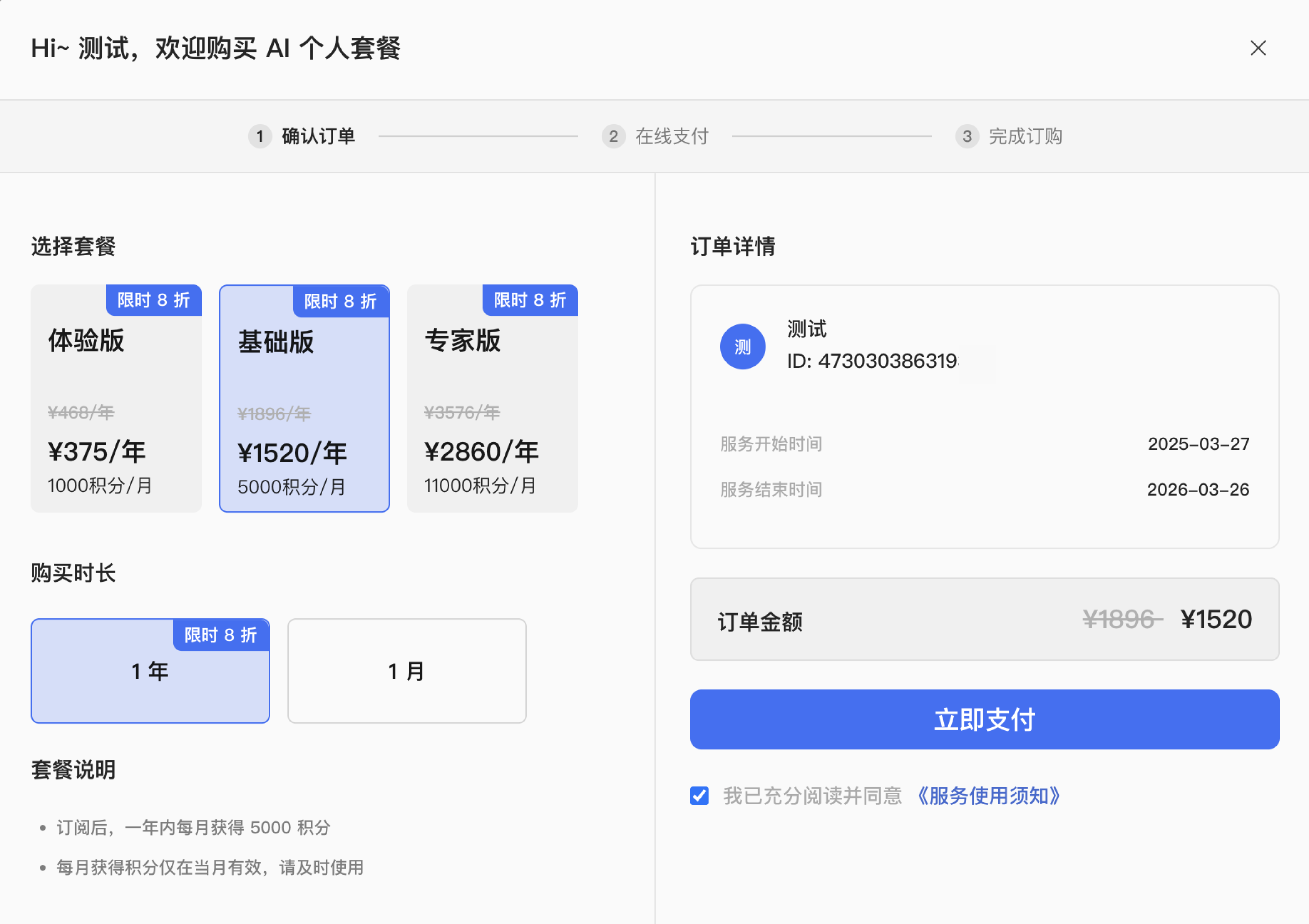The image size is (1309, 924).
Task: Toggle the 我已充分阅读并同意 checkbox
Action: (x=700, y=796)
